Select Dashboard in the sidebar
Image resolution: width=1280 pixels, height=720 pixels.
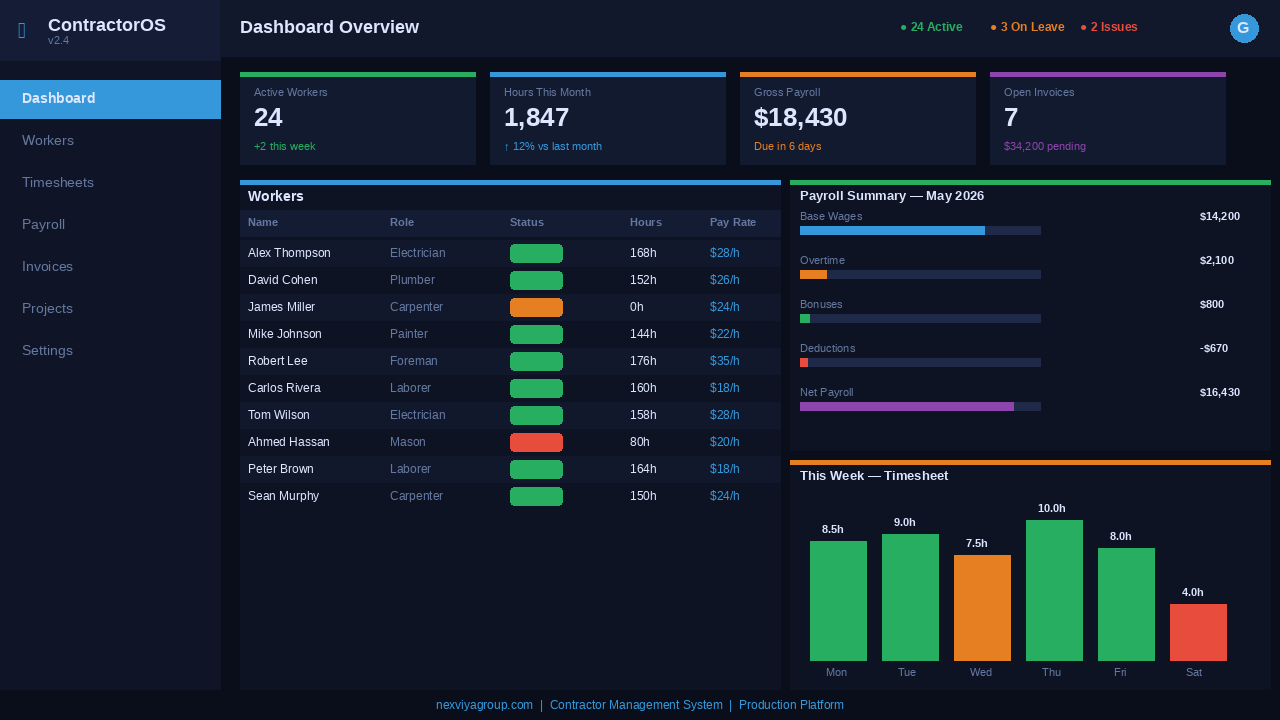[110, 99]
